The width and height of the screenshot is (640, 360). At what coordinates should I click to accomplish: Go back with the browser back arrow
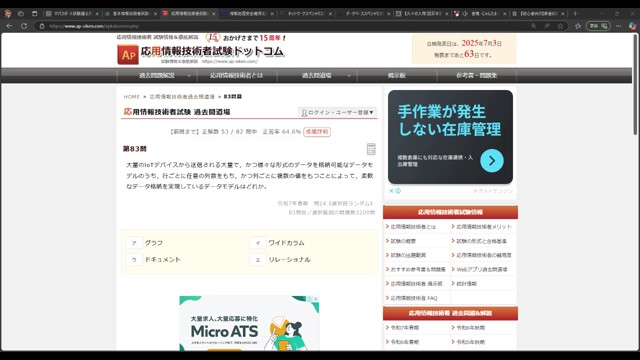point(9,26)
